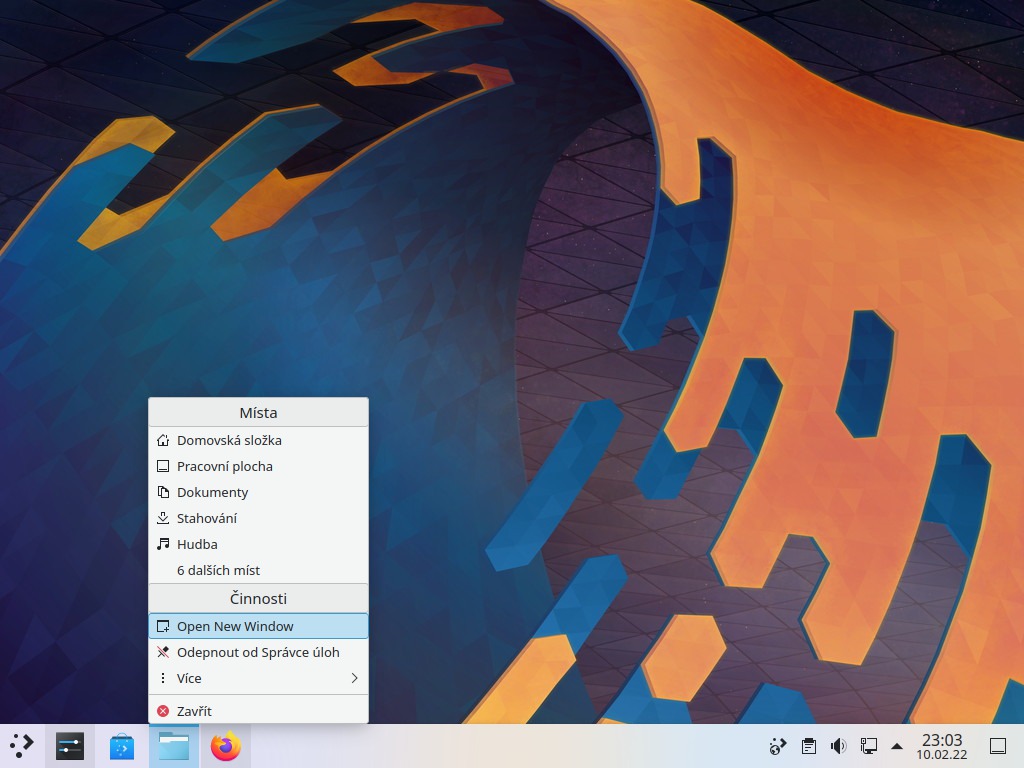Open the clipboard tray icon
This screenshot has width=1024, height=768.
[808, 746]
